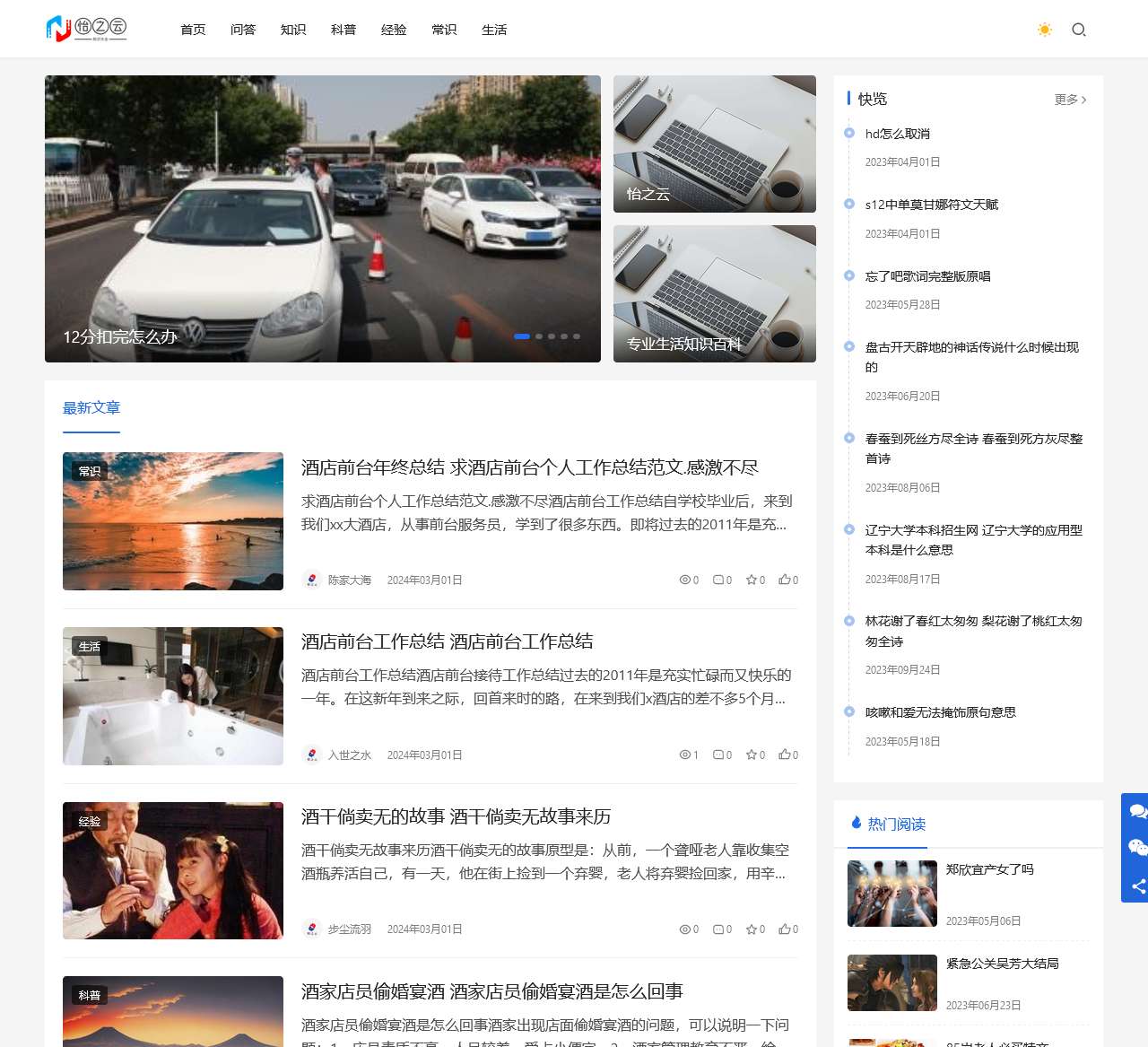
Task: Like 酒店前台工作总结 with the thumbs-up icon
Action: (x=785, y=755)
